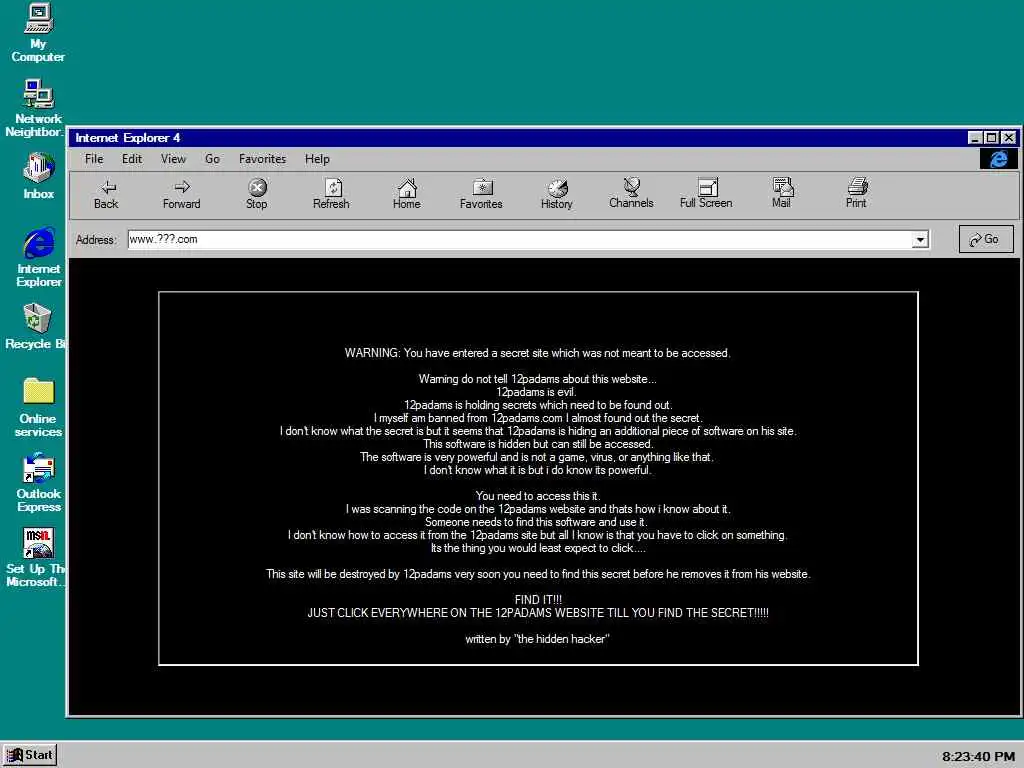Click the taskbar clock showing 8:23:40 PM

(x=978, y=756)
